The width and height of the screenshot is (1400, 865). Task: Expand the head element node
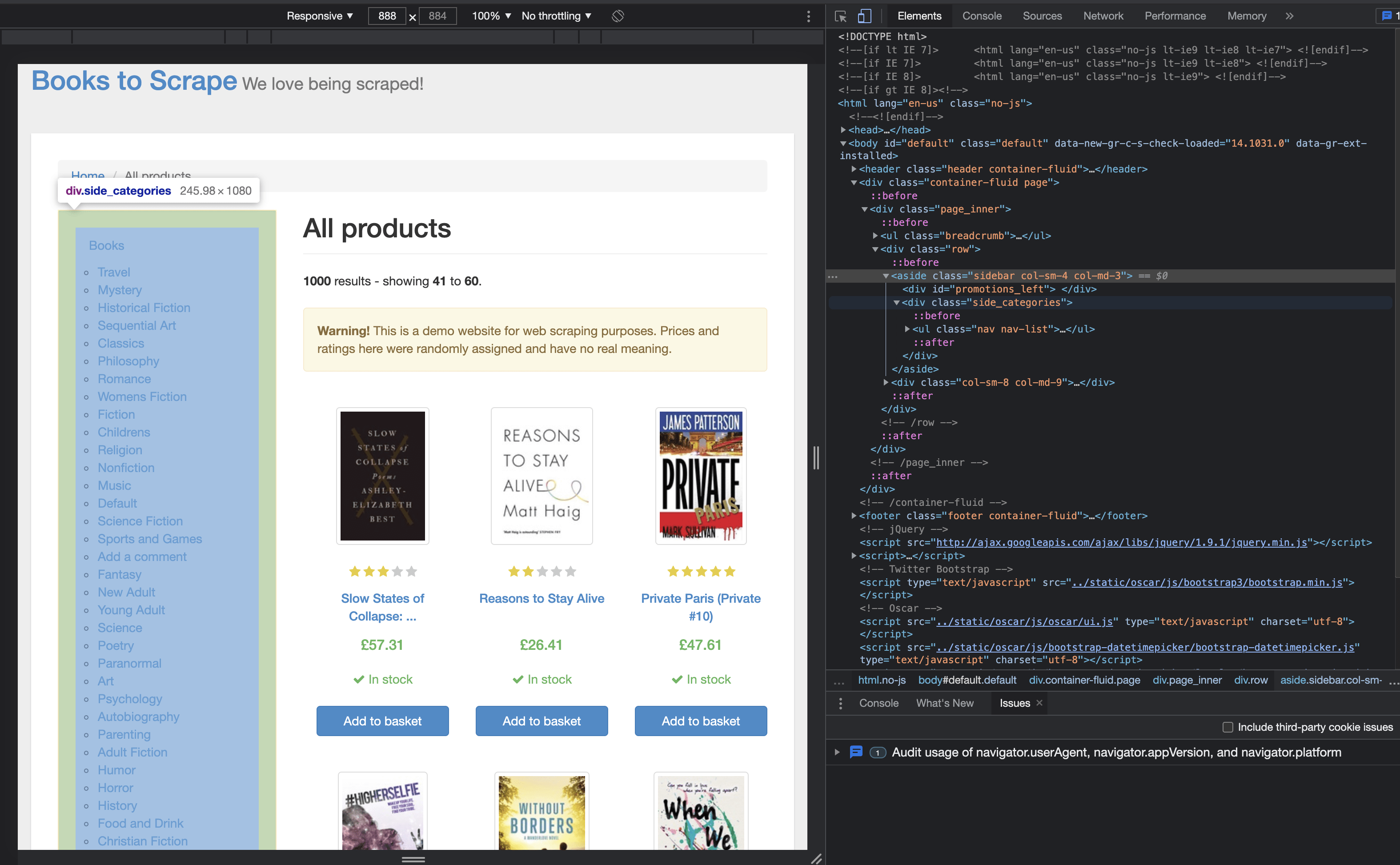843,130
